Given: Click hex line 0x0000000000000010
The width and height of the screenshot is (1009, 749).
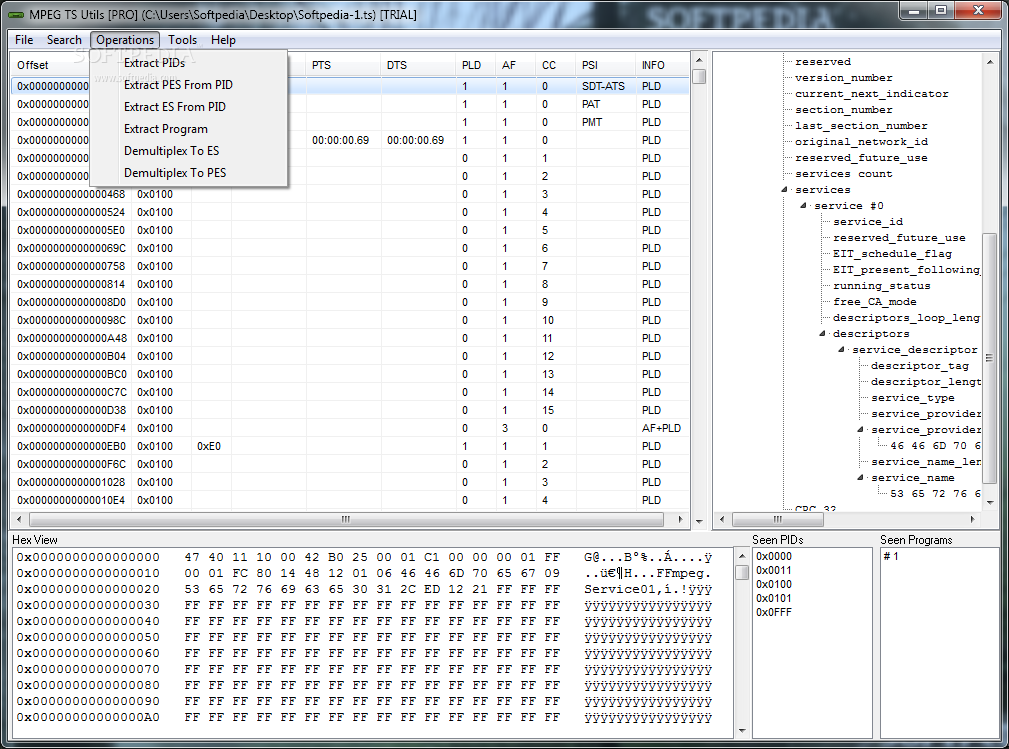Looking at the screenshot, I should tap(364, 573).
